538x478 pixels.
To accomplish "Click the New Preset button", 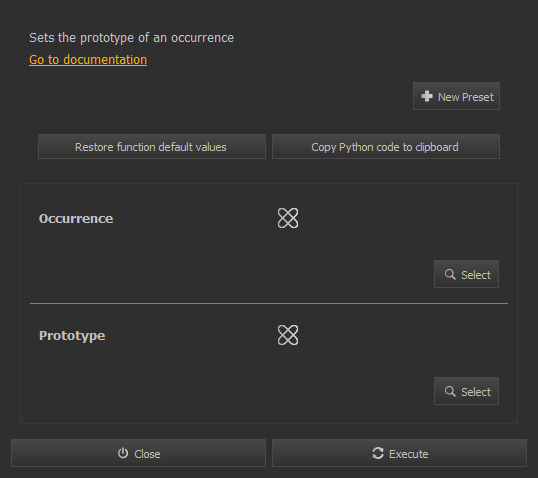I will pyautogui.click(x=456, y=96).
